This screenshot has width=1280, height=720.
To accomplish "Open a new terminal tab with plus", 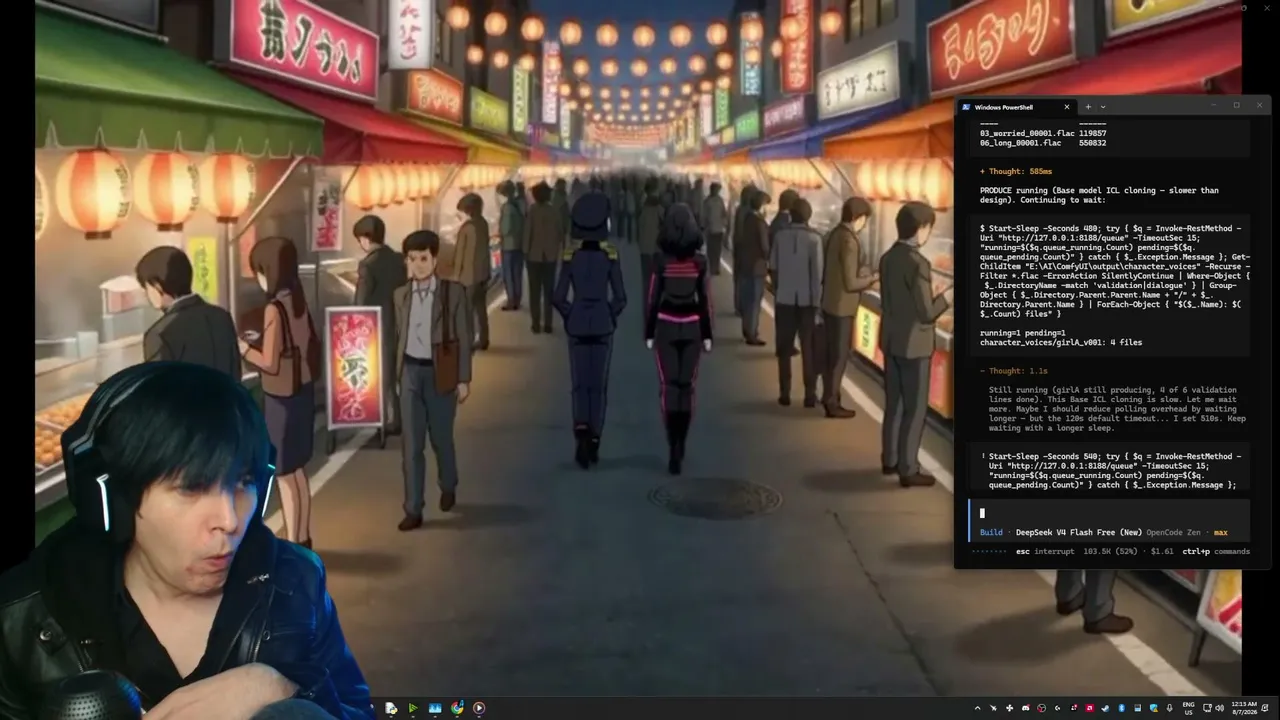I will pos(1088,107).
